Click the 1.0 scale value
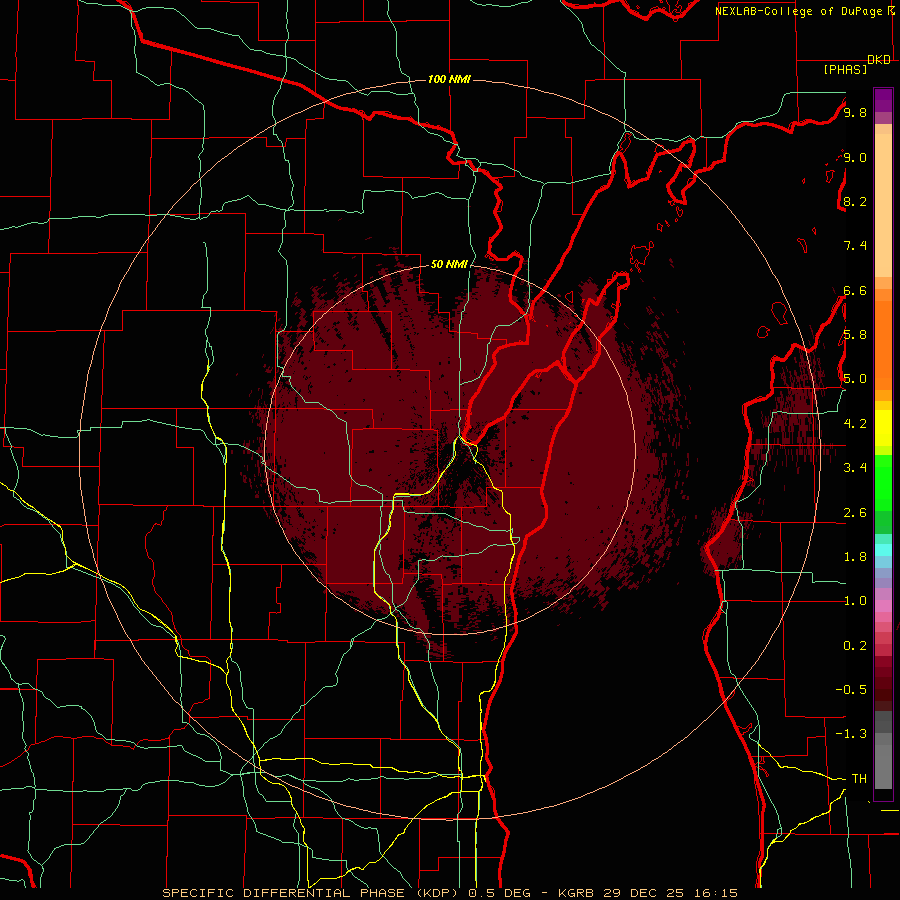 [x=855, y=601]
